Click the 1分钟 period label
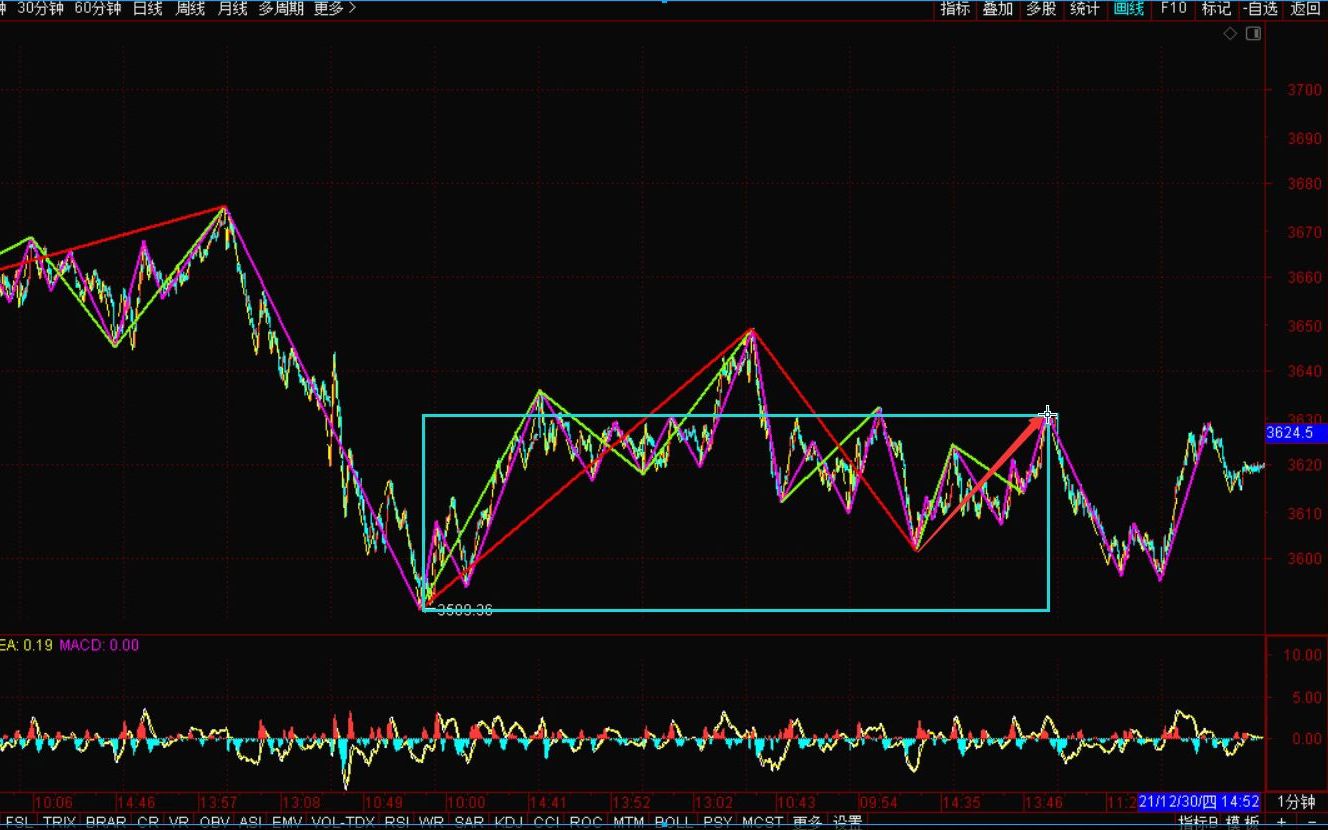 pyautogui.click(x=1296, y=802)
